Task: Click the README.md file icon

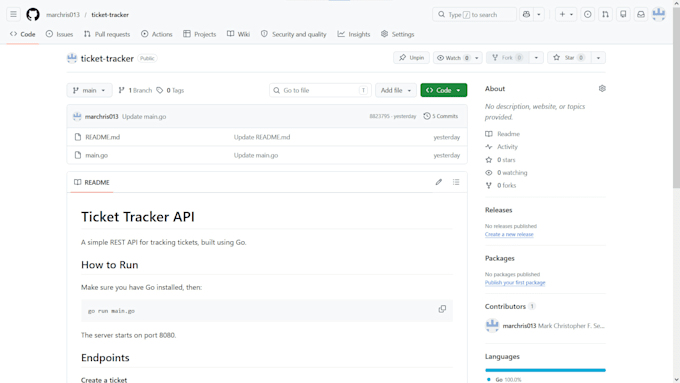Action: tap(78, 137)
